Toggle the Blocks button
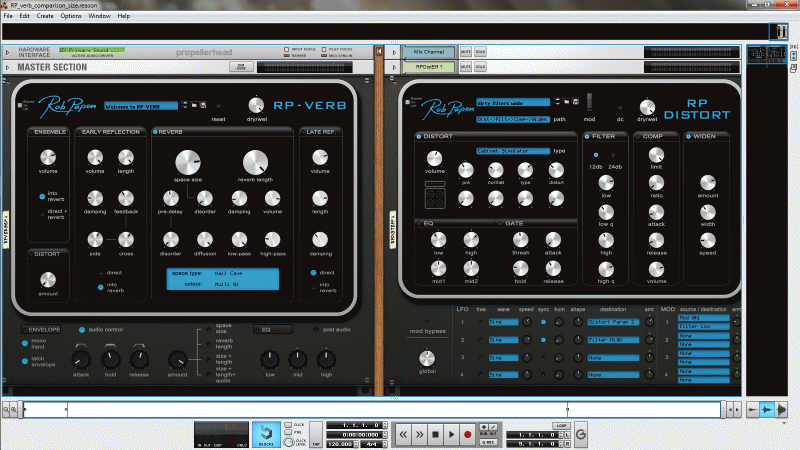 (x=266, y=434)
